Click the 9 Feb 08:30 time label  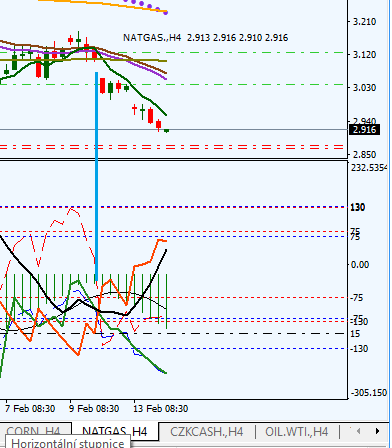94,408
